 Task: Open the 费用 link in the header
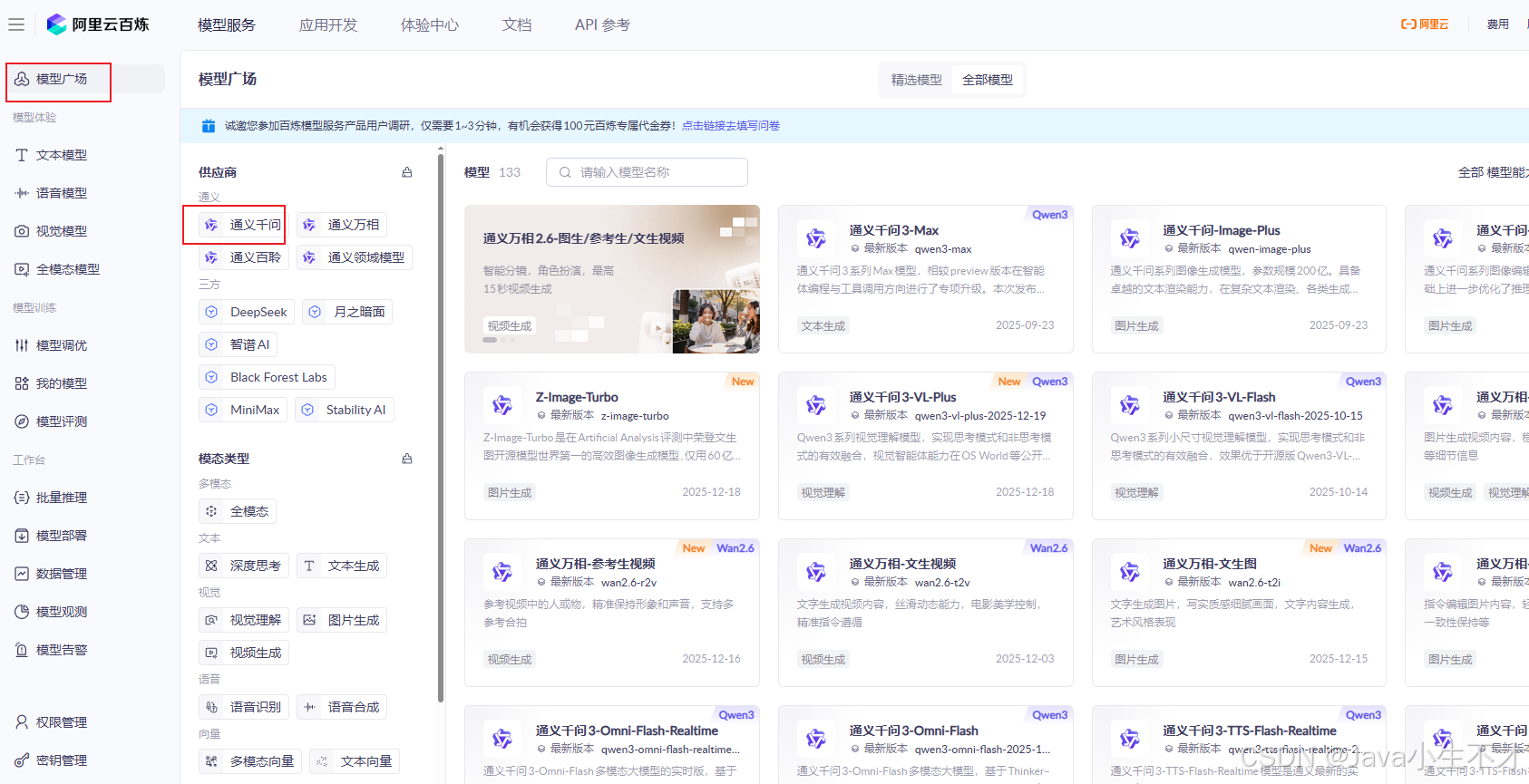1498,24
